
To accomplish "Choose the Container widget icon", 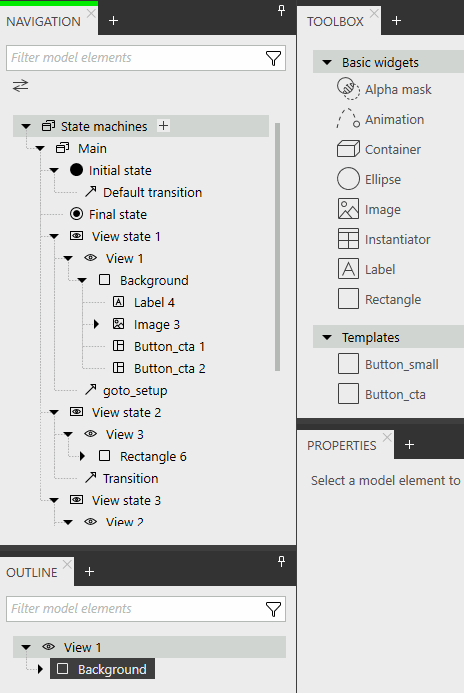I will (x=348, y=149).
